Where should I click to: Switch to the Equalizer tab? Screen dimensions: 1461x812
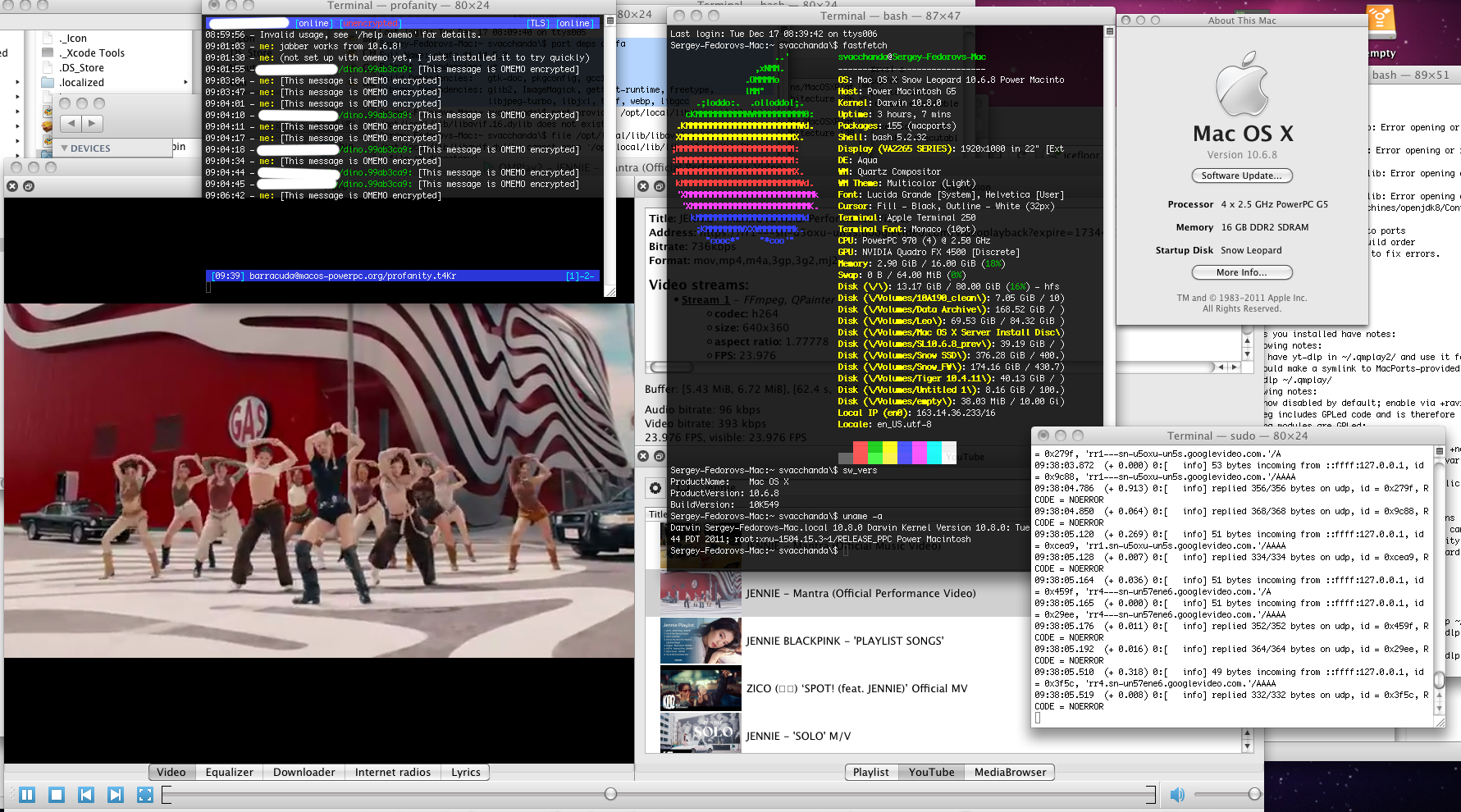(229, 772)
